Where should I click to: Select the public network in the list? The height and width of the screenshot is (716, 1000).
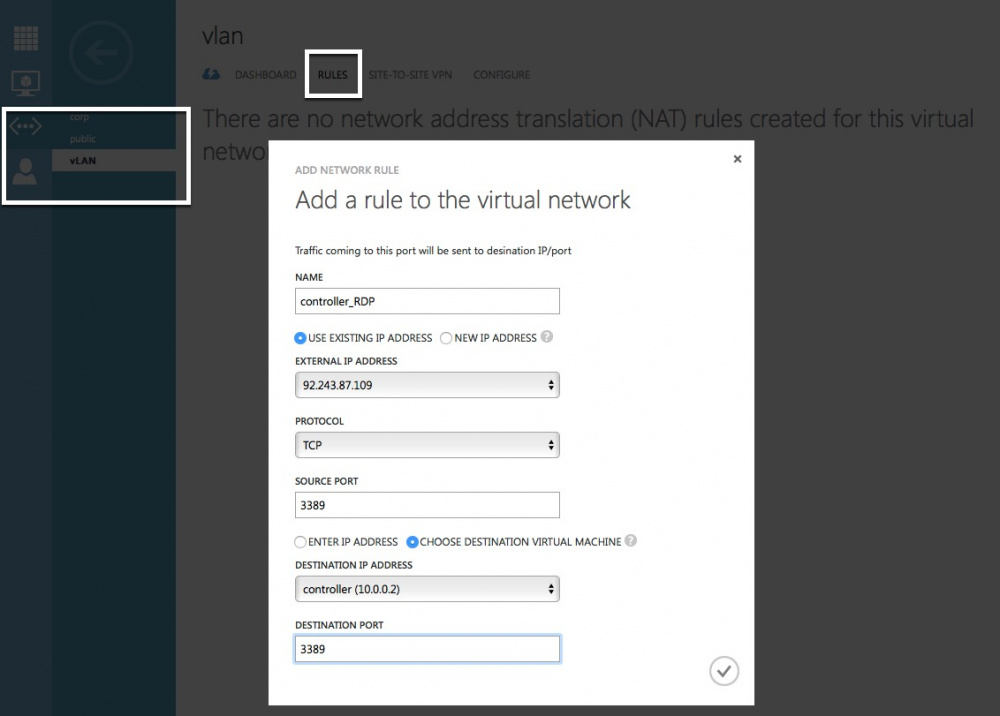(x=83, y=139)
